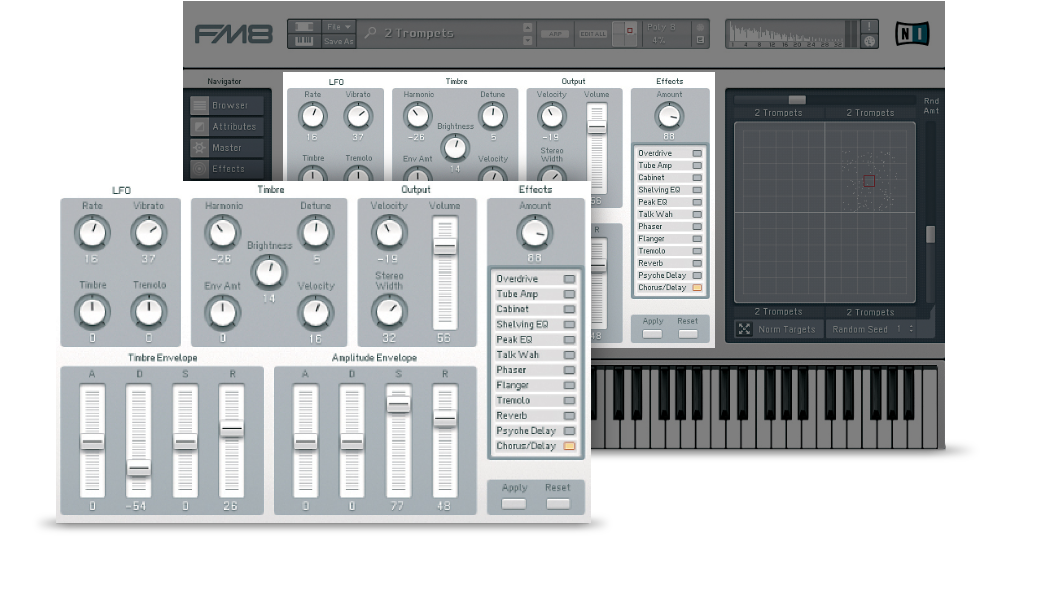This screenshot has width=1040, height=600.
Task: Click the Poly 8 voices value
Action: (x=661, y=27)
